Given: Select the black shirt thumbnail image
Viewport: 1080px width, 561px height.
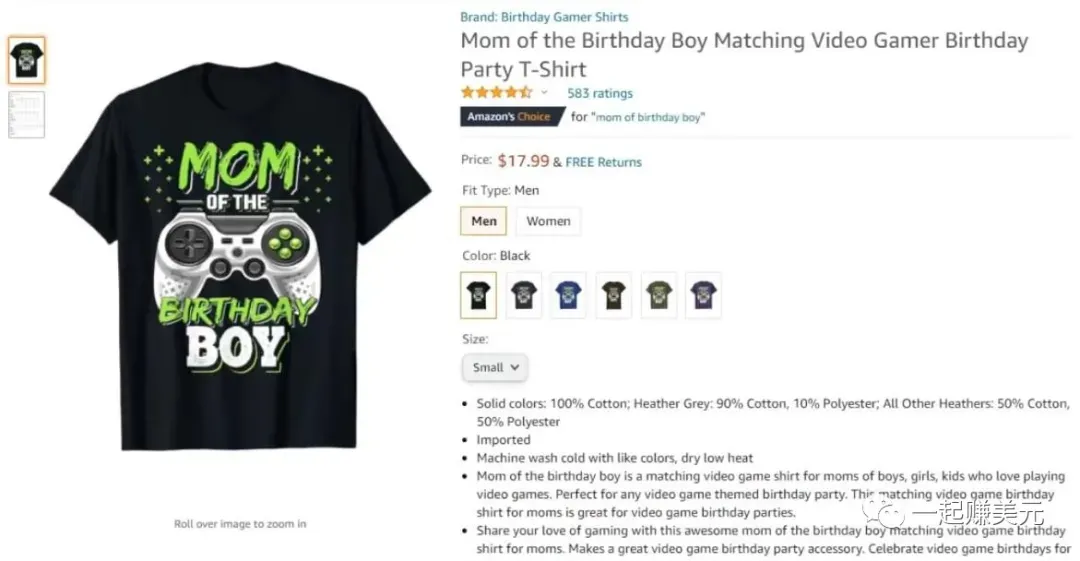Looking at the screenshot, I should coord(26,61).
